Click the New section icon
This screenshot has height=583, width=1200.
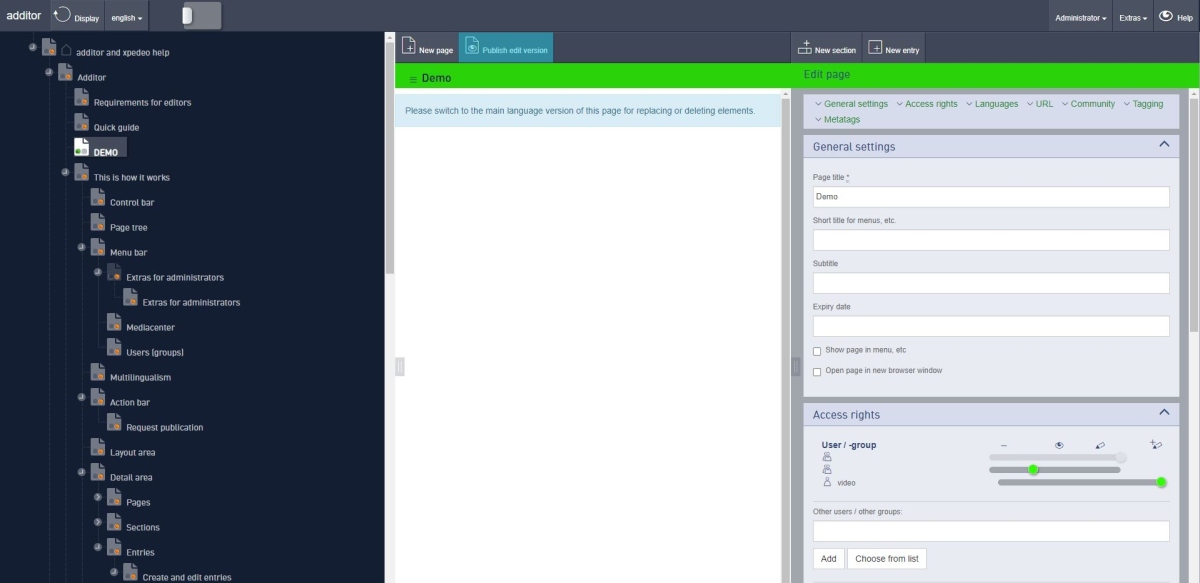(804, 47)
